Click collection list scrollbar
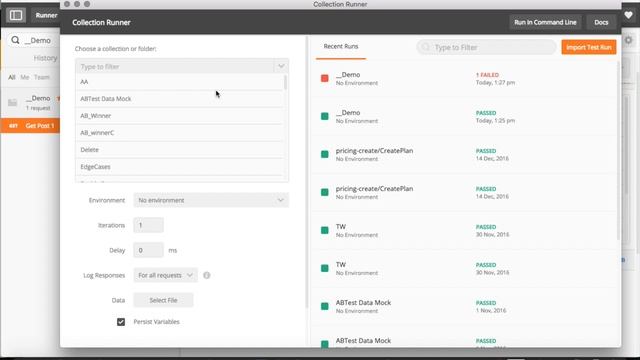Screen dimensions: 640x360 pos(285,82)
